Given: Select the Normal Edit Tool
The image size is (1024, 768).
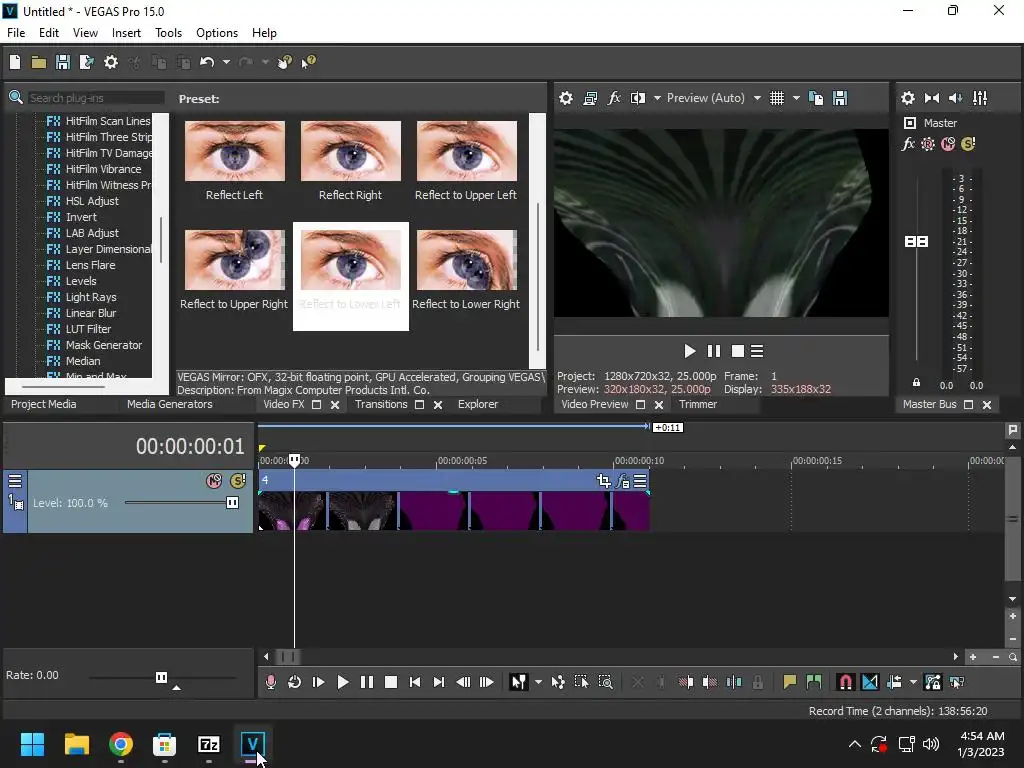Looking at the screenshot, I should (x=519, y=682).
